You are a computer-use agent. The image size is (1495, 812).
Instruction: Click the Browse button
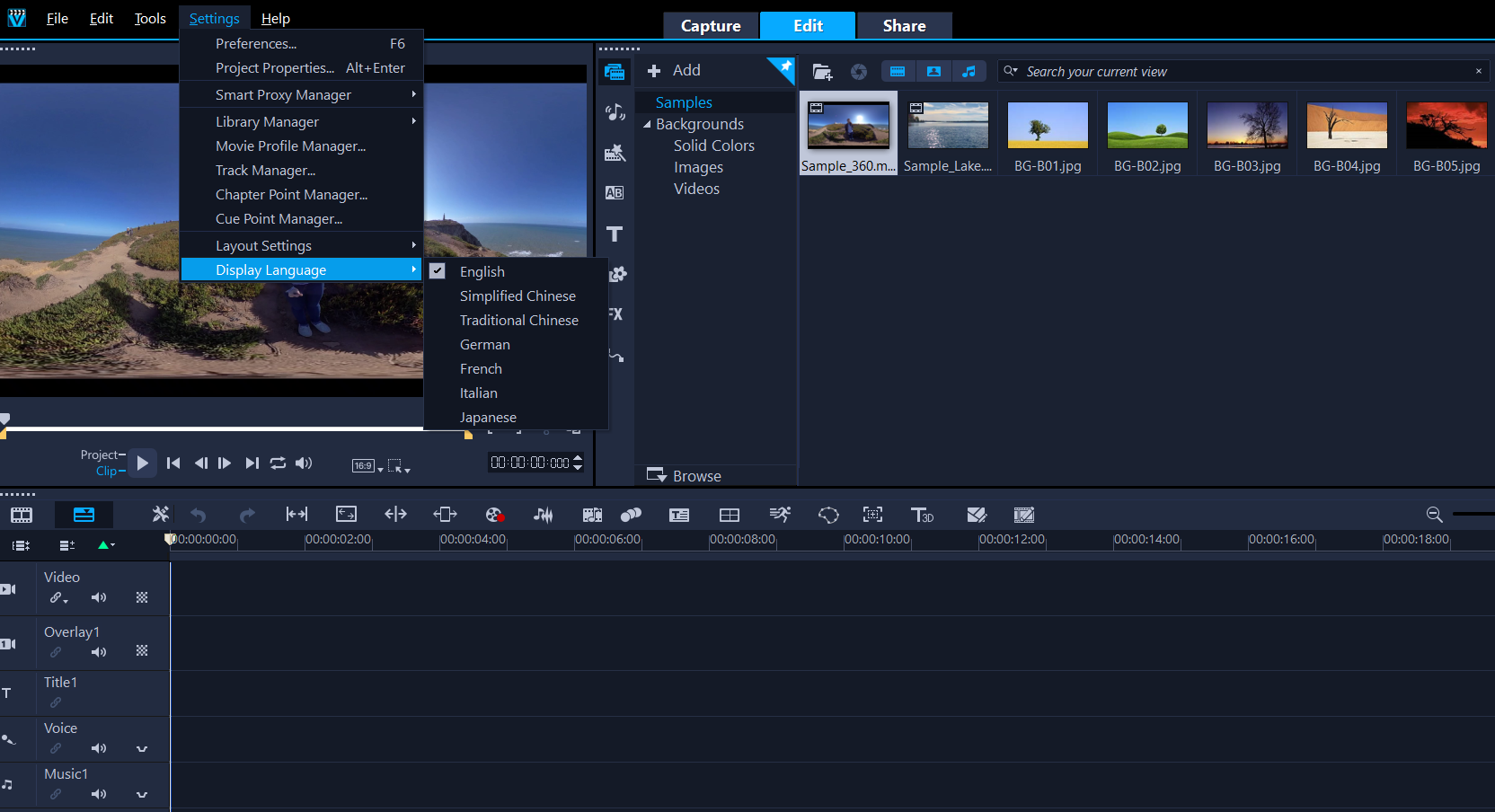click(x=685, y=475)
